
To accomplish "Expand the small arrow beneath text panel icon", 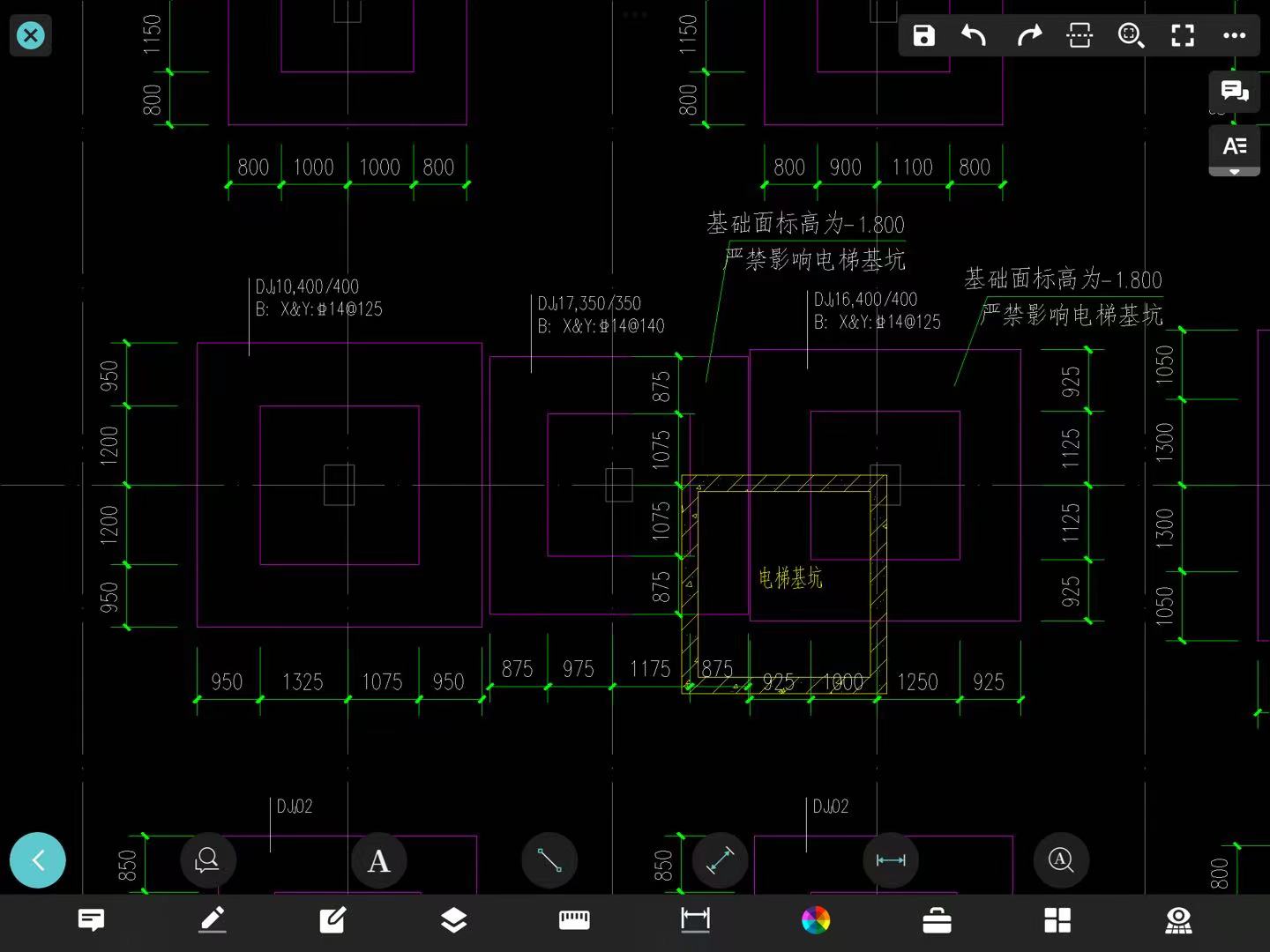I will point(1234,172).
